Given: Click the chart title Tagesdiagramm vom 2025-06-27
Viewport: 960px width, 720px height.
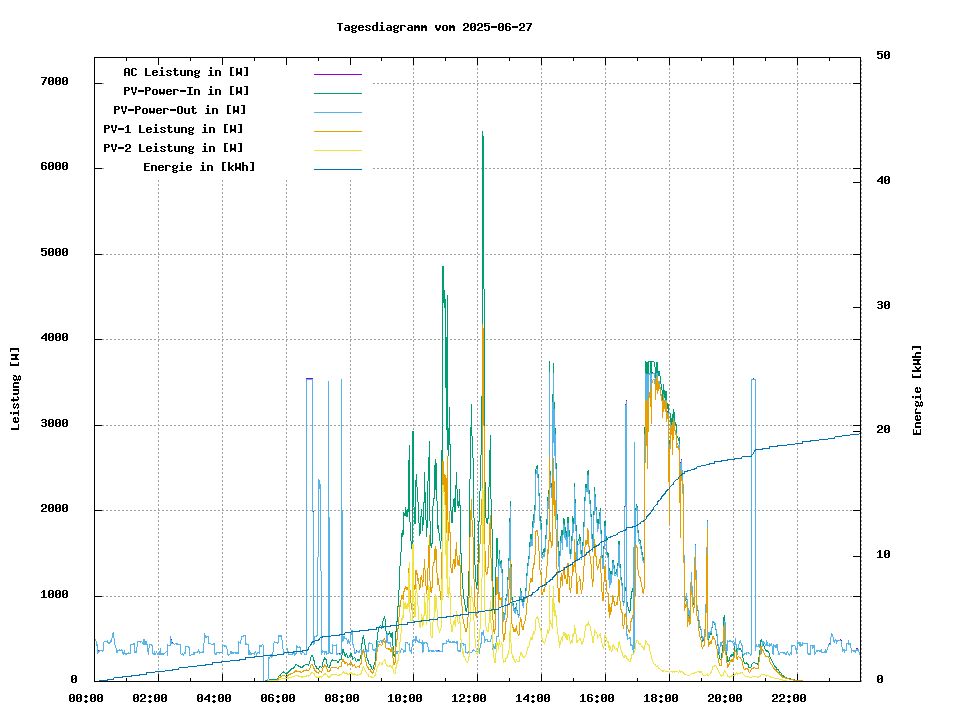Looking at the screenshot, I should pos(434,27).
